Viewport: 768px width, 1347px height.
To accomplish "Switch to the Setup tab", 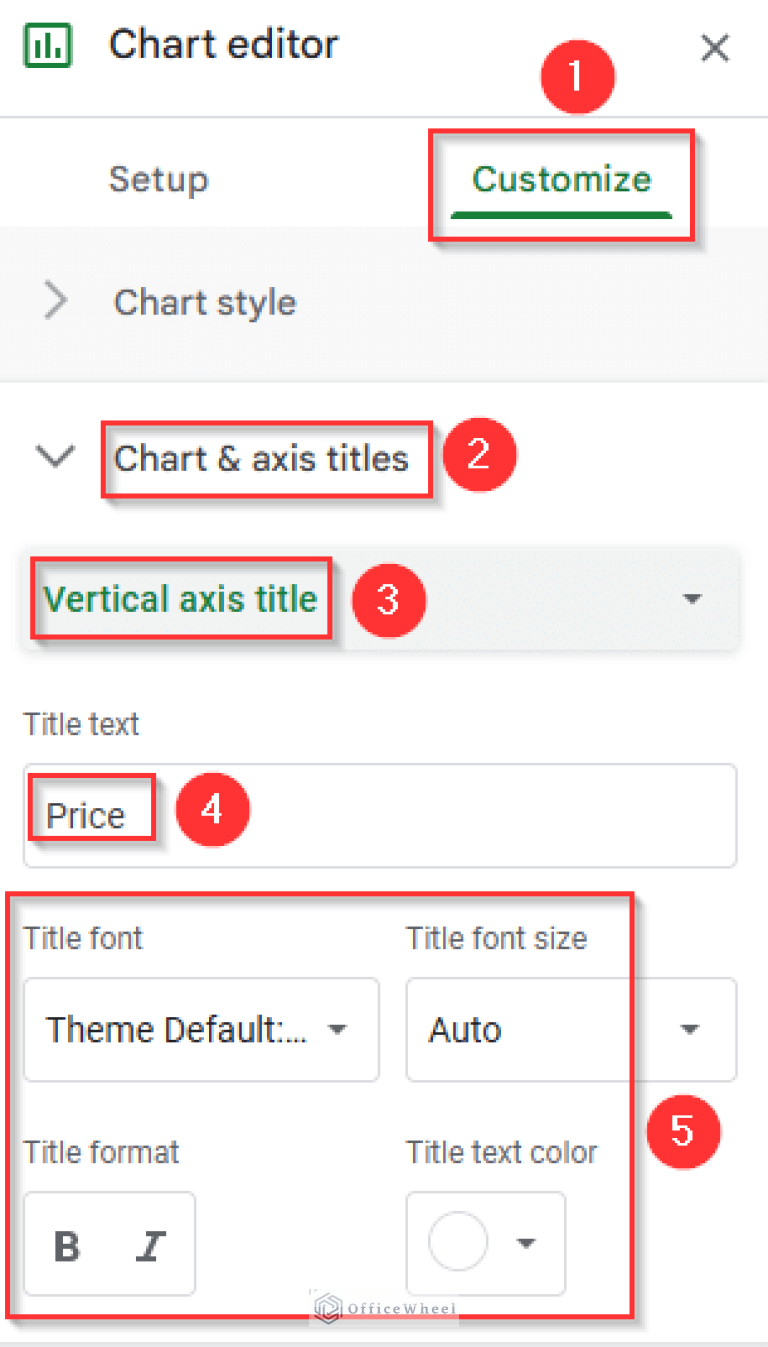I will coord(158,179).
